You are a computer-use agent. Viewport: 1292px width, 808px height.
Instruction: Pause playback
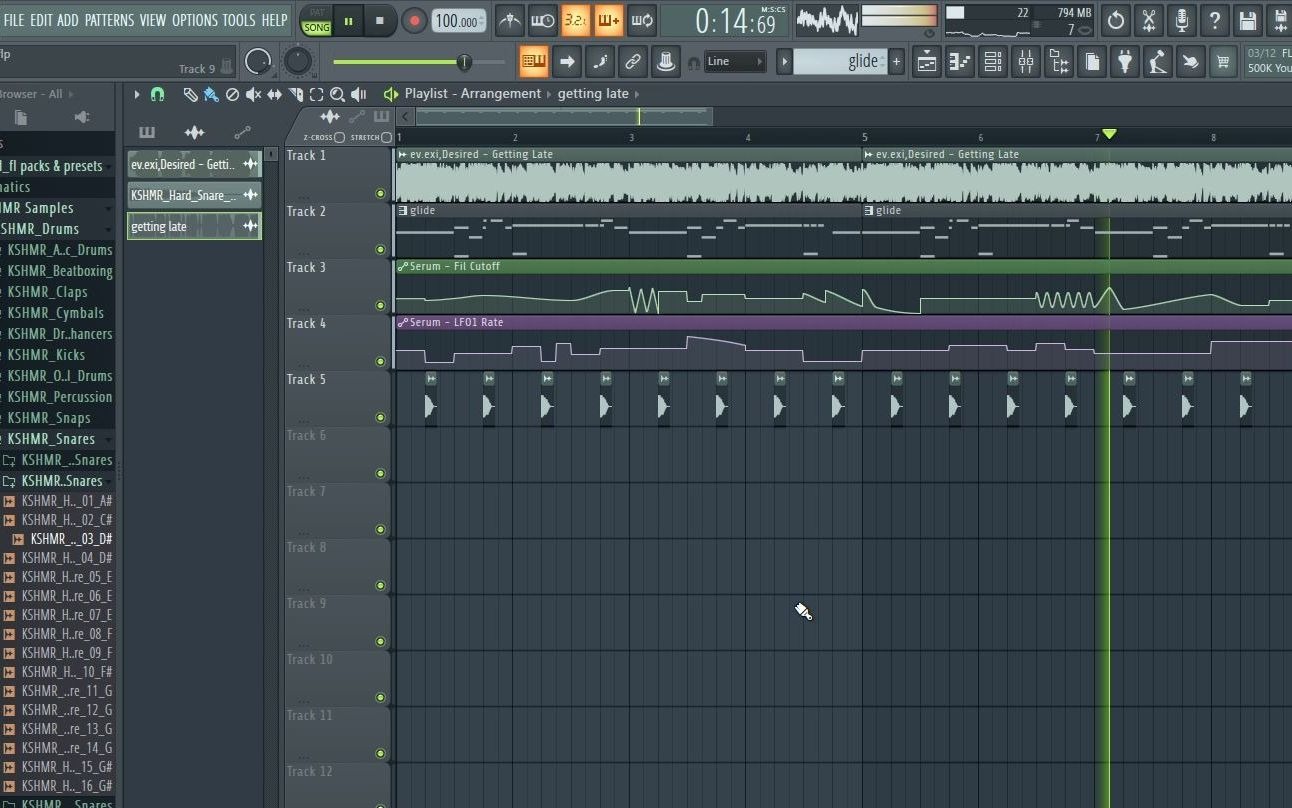click(x=348, y=20)
